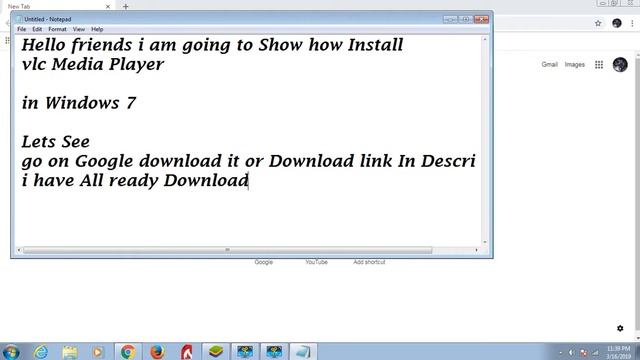Open Google apps grid icon
The image size is (640, 360).
pos(599,64)
